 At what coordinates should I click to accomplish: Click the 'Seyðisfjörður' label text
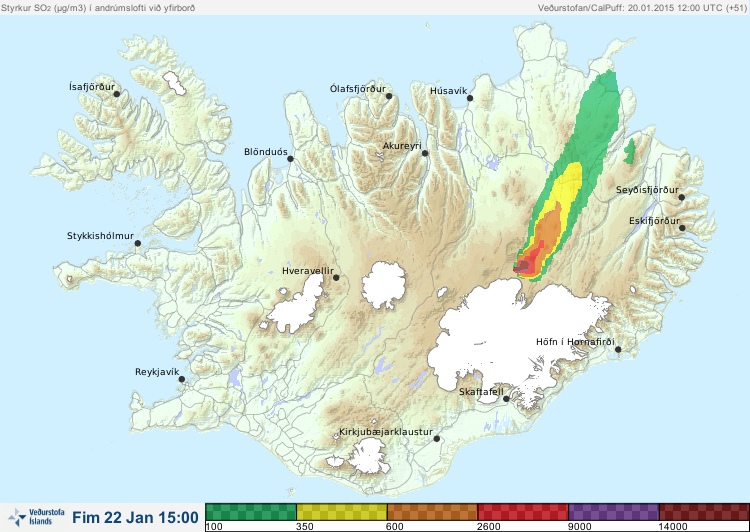tap(647, 190)
